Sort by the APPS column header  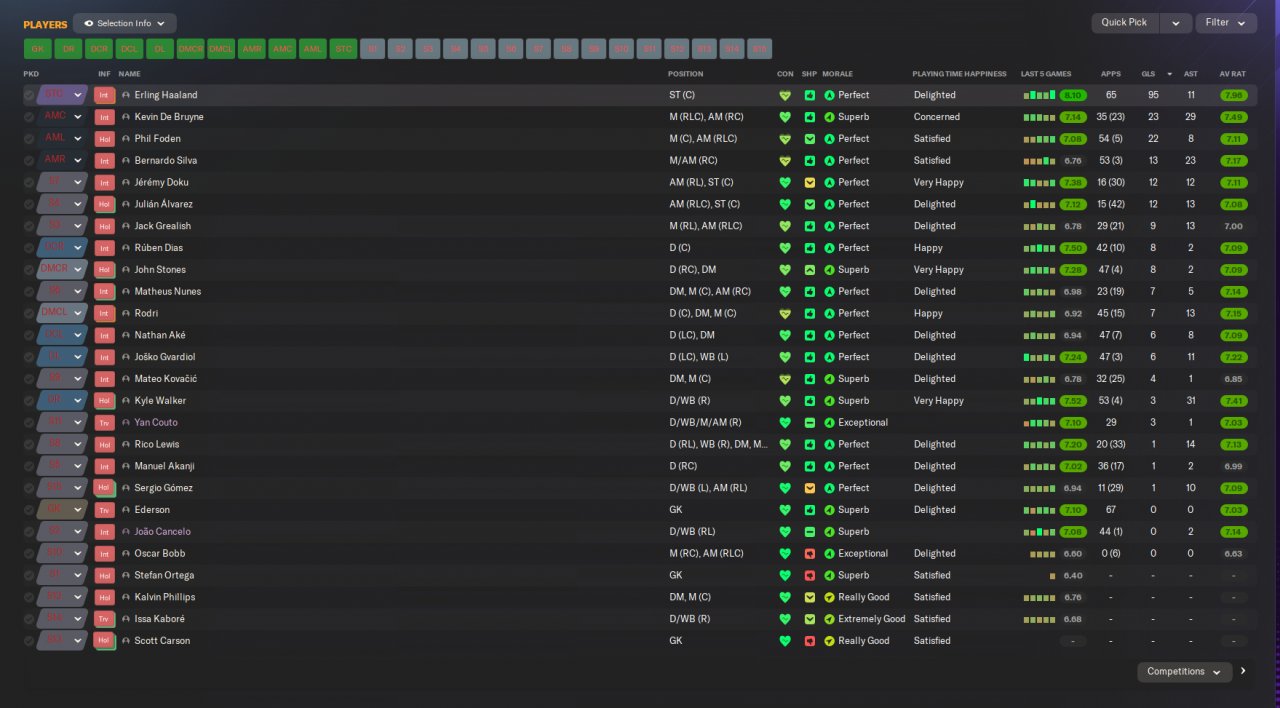(x=1110, y=74)
